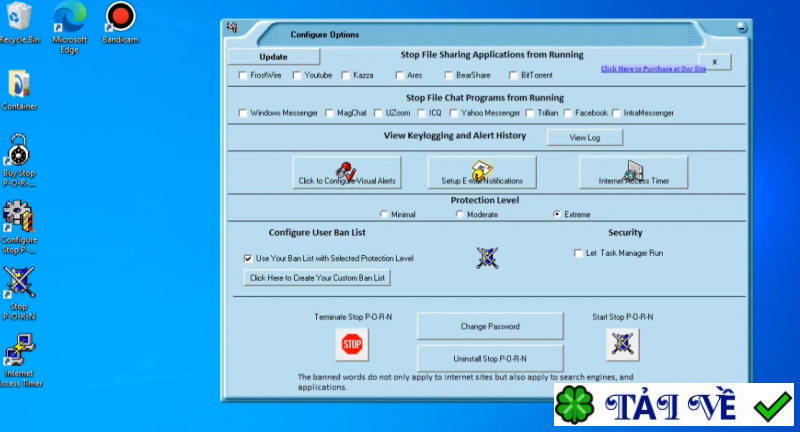800x432 pixels.
Task: Enable the UZoom checkbox
Action: pyautogui.click(x=378, y=113)
